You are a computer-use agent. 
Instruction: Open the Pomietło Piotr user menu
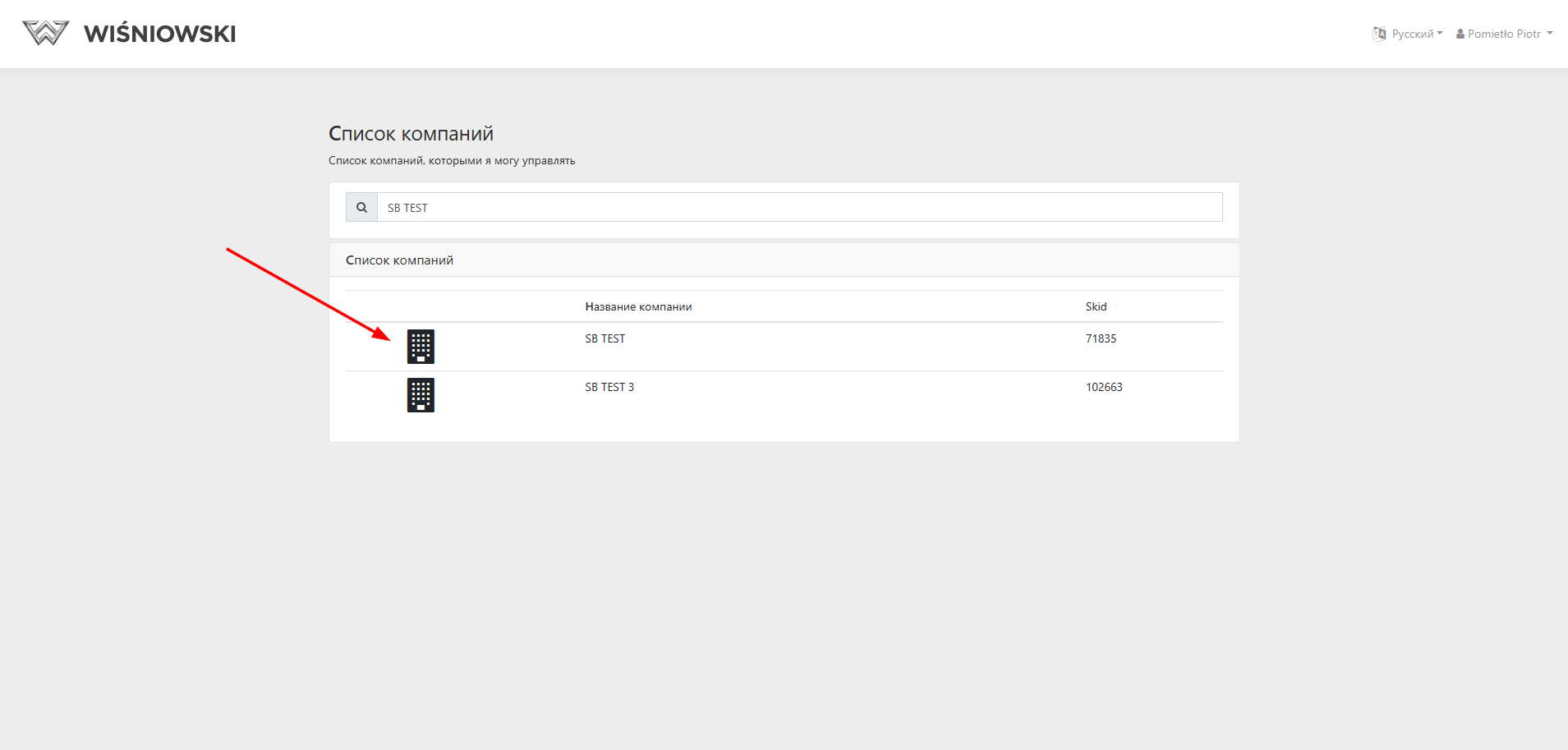[x=1504, y=34]
